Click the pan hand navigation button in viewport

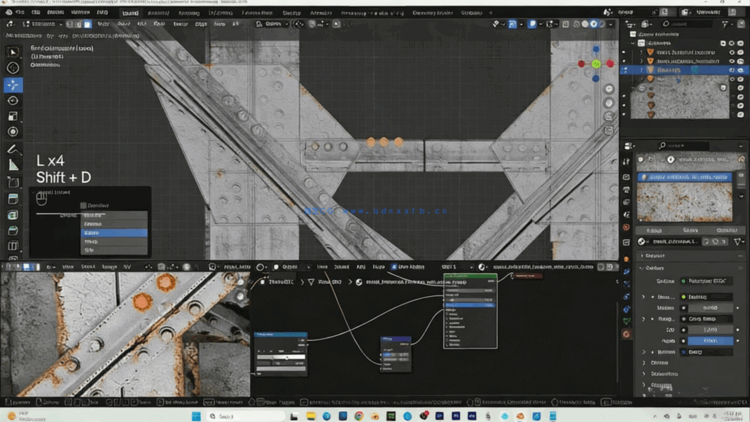click(x=608, y=103)
